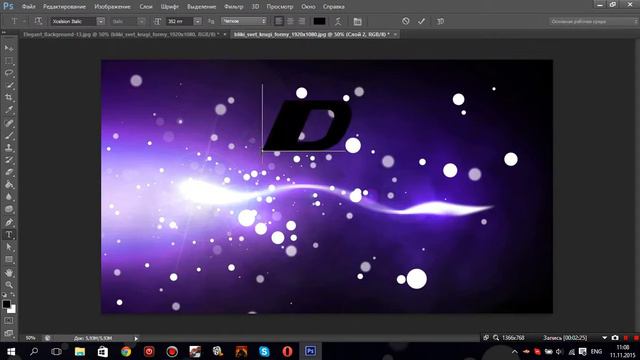This screenshot has width=640, height=360.
Task: Click the letter D on canvas
Action: point(307,125)
